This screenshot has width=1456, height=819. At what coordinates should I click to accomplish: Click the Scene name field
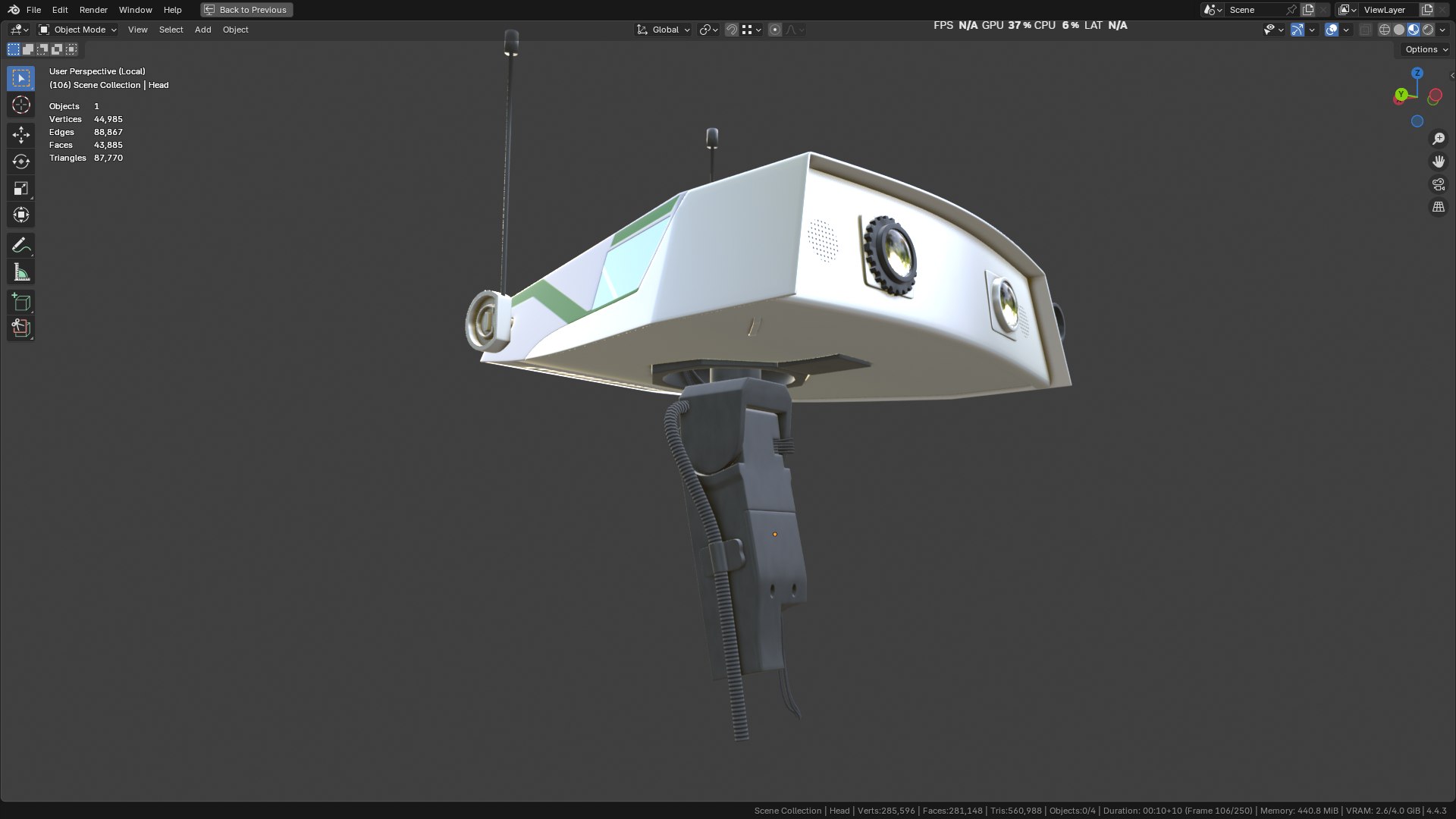tap(1254, 10)
